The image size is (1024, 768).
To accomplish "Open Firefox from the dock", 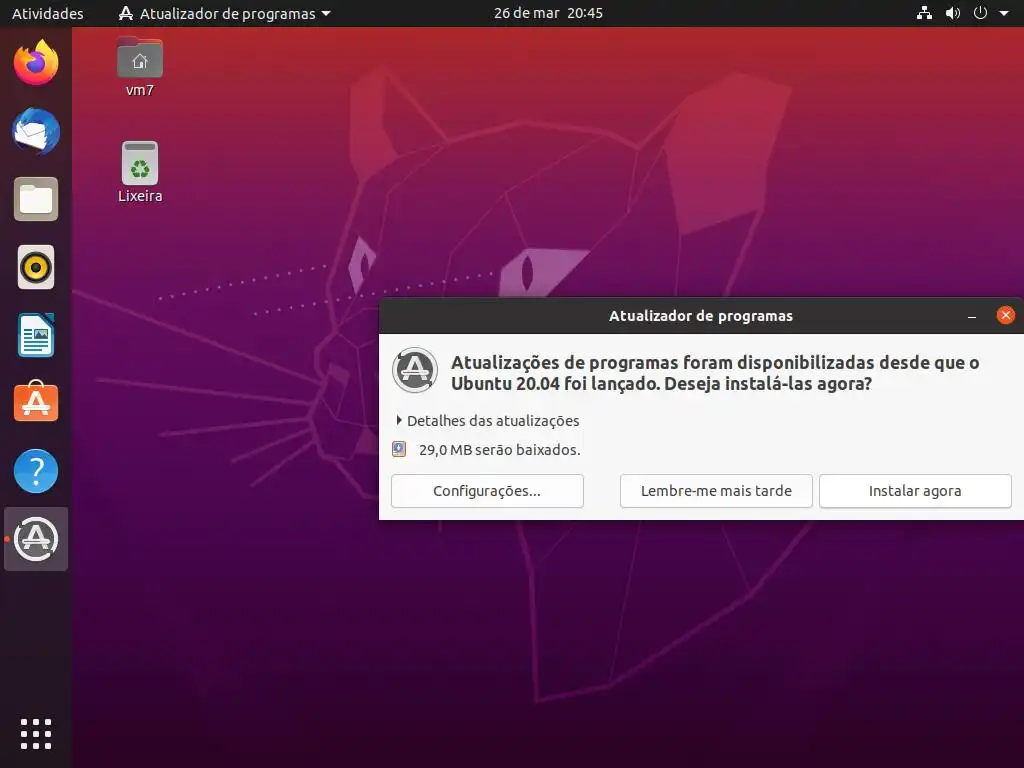I will [x=36, y=63].
